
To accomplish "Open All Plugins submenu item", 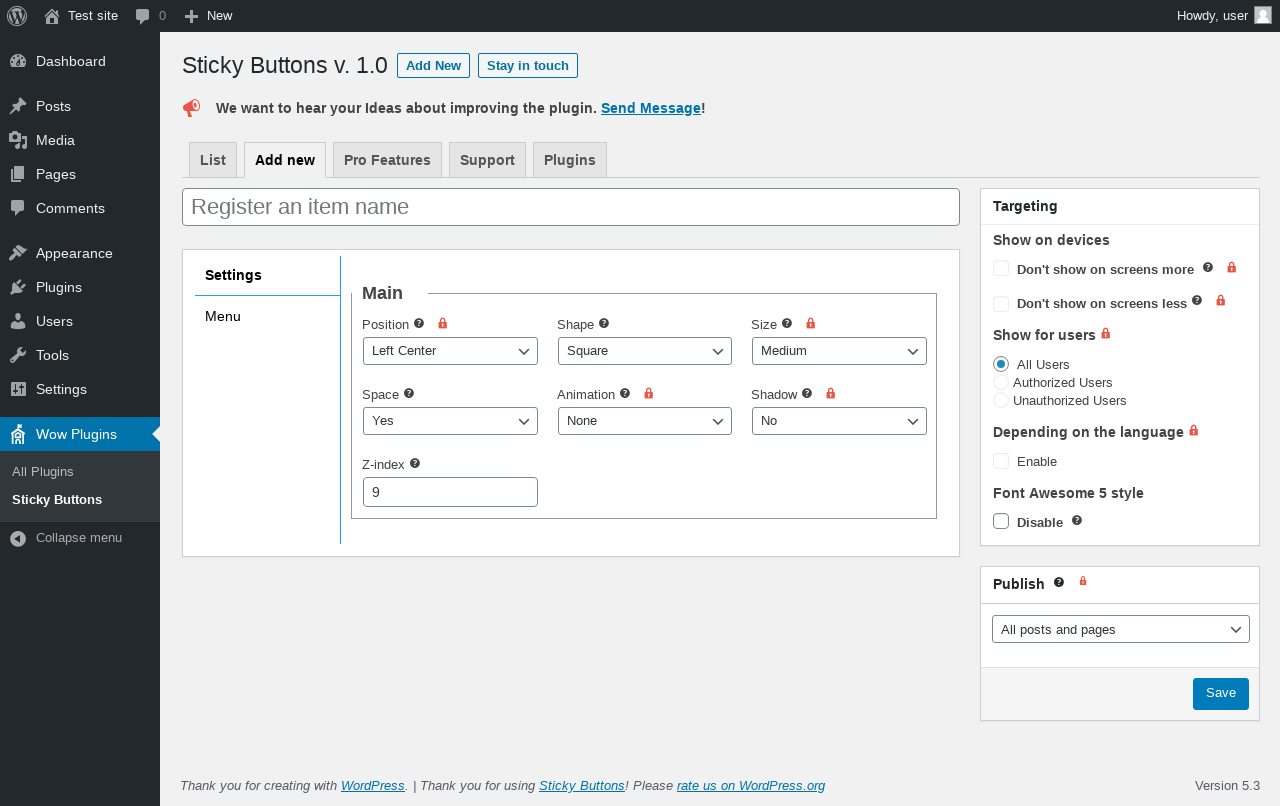I will pos(43,471).
